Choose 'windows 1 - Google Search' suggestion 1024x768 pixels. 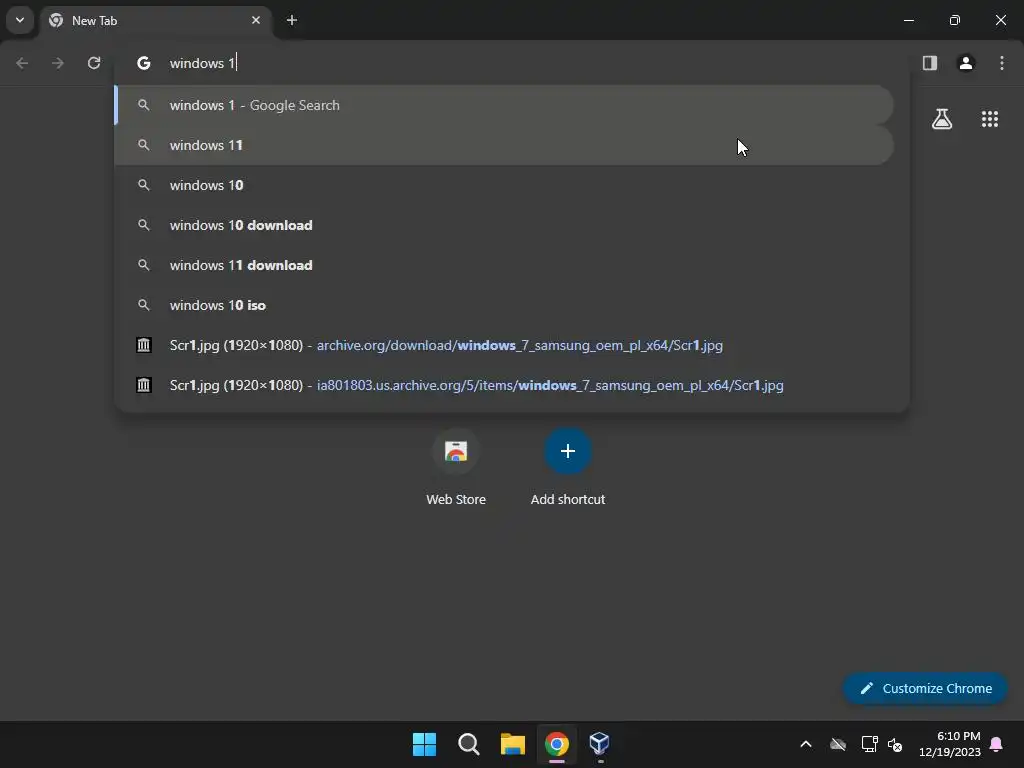pyautogui.click(x=504, y=105)
